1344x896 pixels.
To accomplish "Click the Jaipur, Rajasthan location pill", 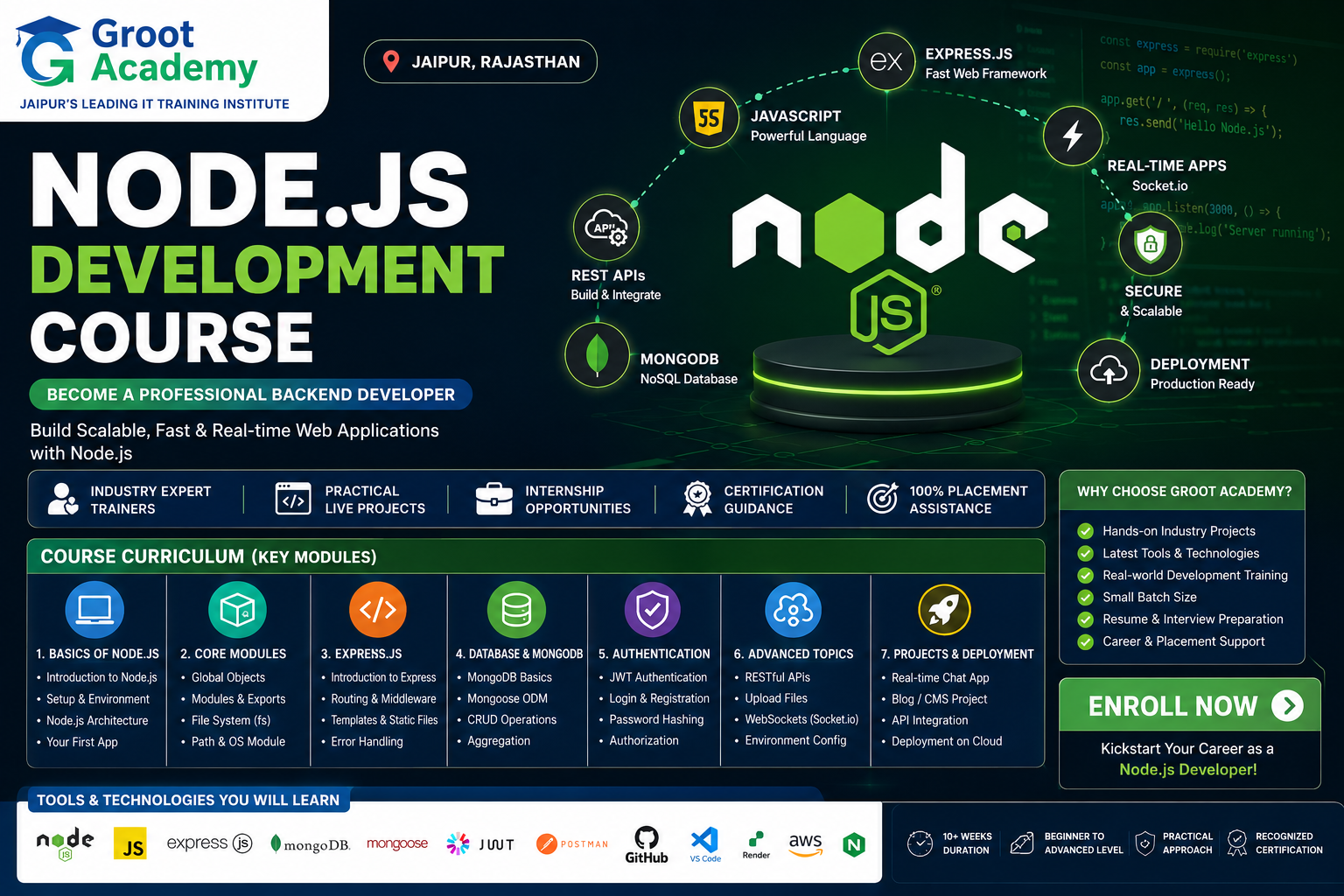I will click(x=480, y=61).
